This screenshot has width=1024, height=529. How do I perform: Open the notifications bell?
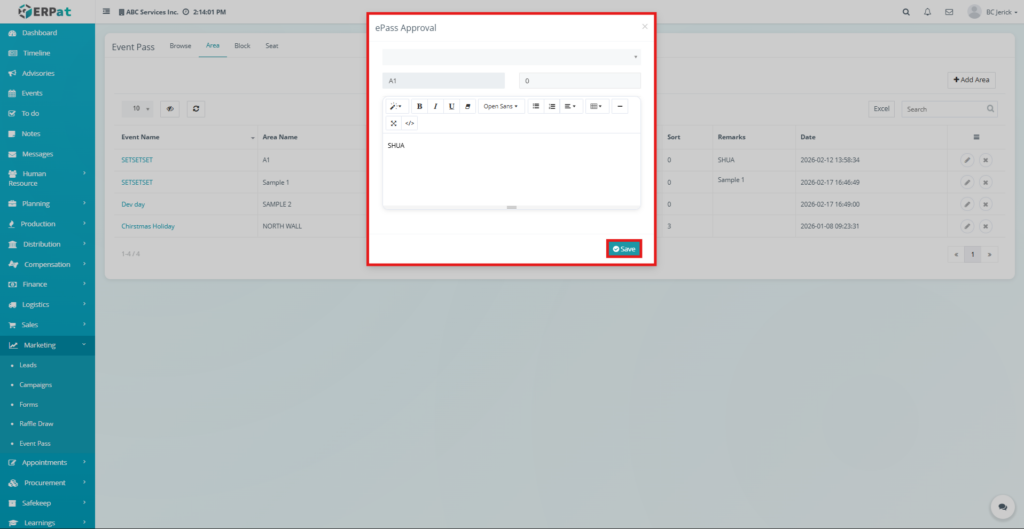tap(927, 12)
